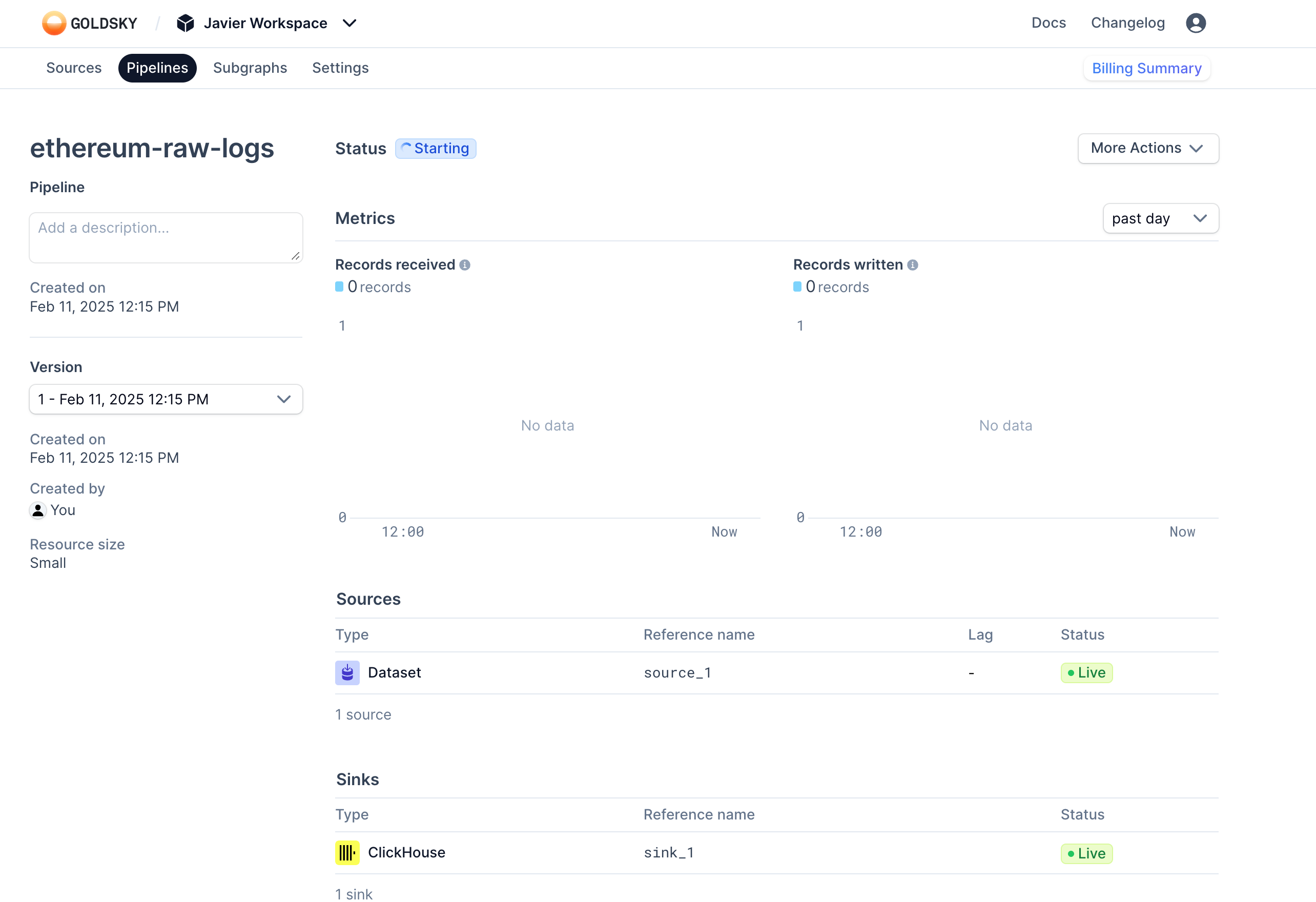The height and width of the screenshot is (902, 1316).
Task: Click info icon next to Records written
Action: point(912,265)
